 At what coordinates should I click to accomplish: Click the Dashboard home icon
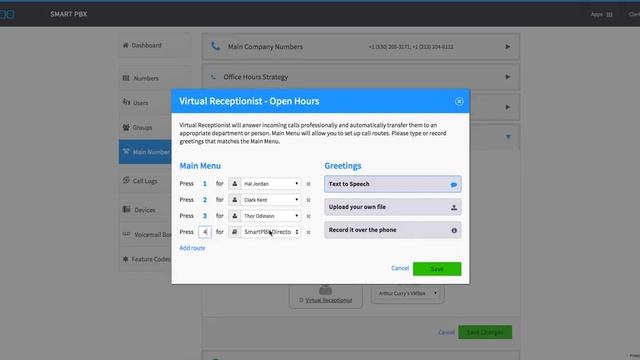point(126,45)
